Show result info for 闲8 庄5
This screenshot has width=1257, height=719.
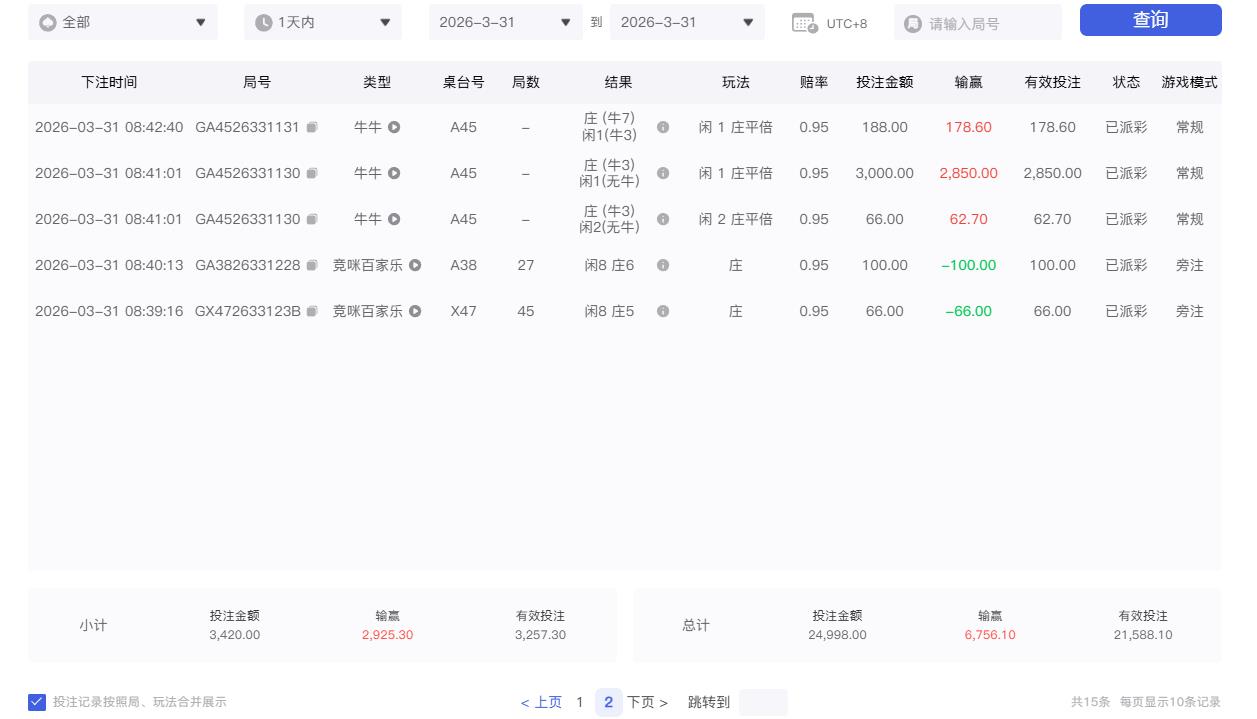click(x=663, y=311)
